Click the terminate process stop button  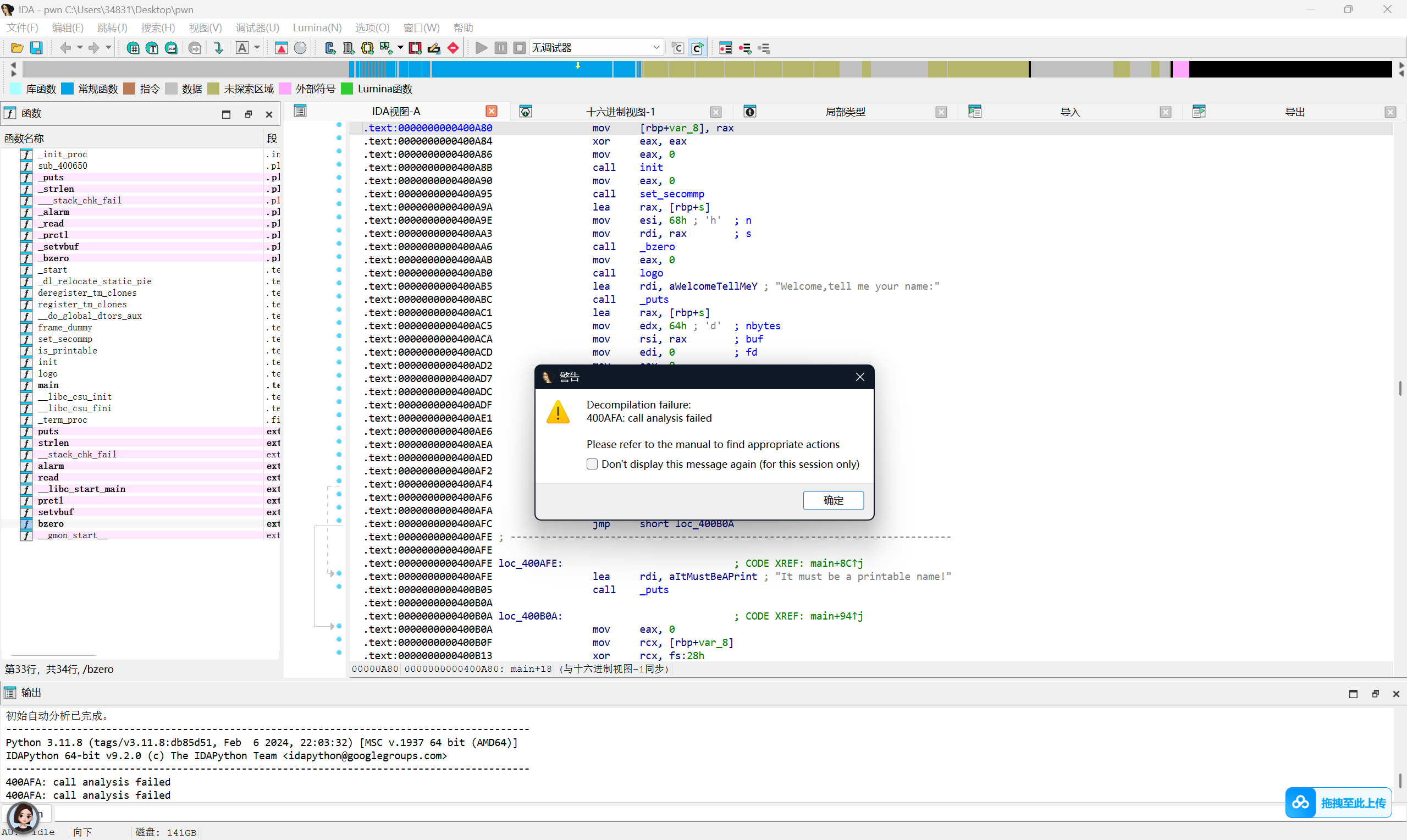click(x=520, y=48)
